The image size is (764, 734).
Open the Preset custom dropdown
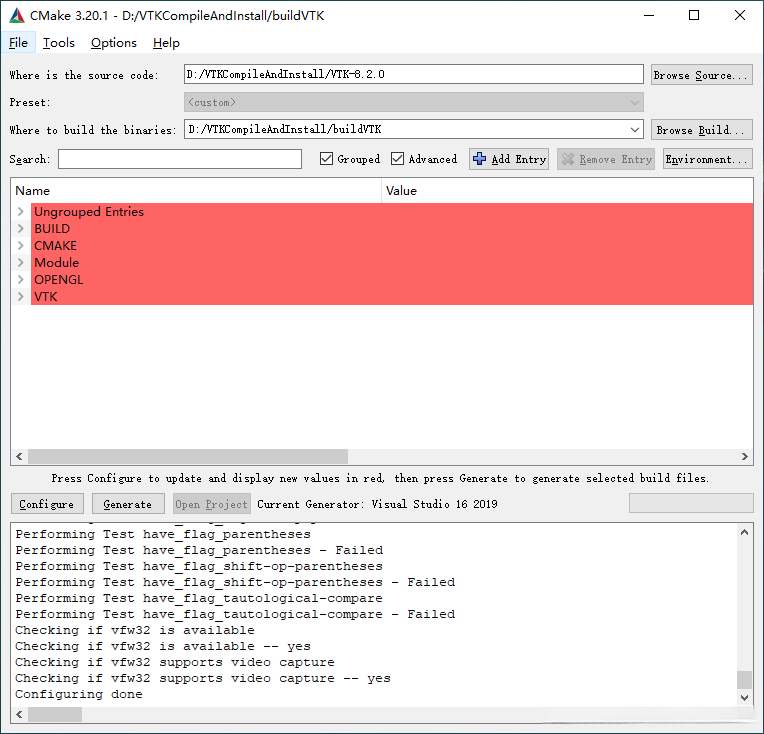tap(414, 102)
